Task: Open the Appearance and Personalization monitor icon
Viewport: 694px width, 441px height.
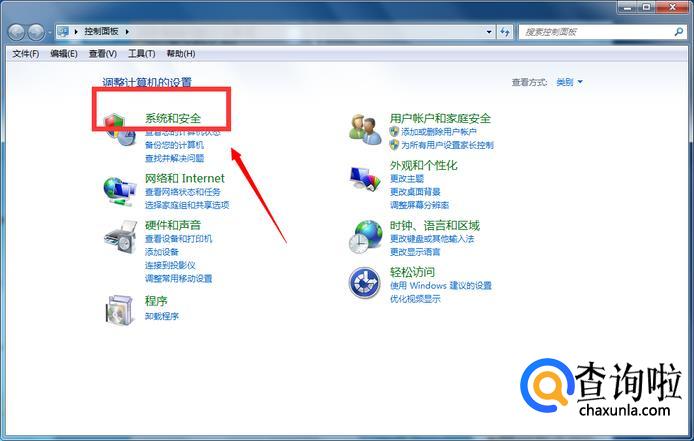Action: tap(365, 178)
